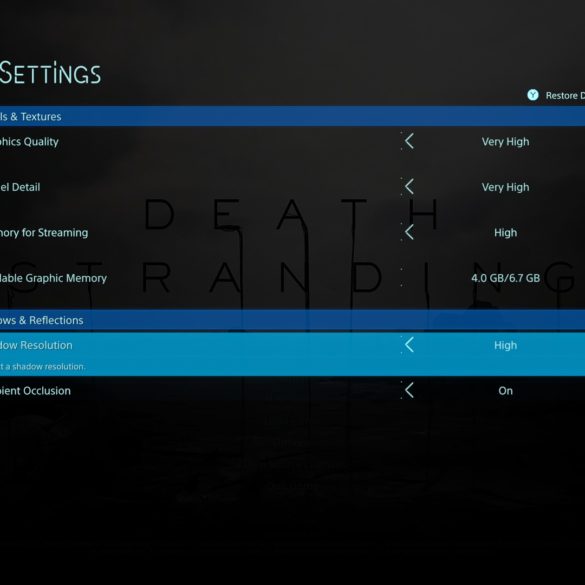Click the Very High value for Model Detail
Image resolution: width=585 pixels, height=585 pixels.
[505, 187]
